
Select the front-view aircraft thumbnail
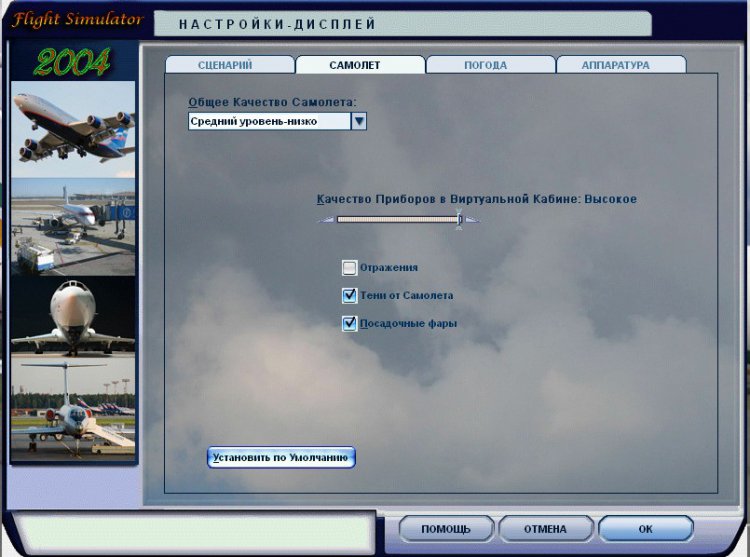tap(73, 317)
